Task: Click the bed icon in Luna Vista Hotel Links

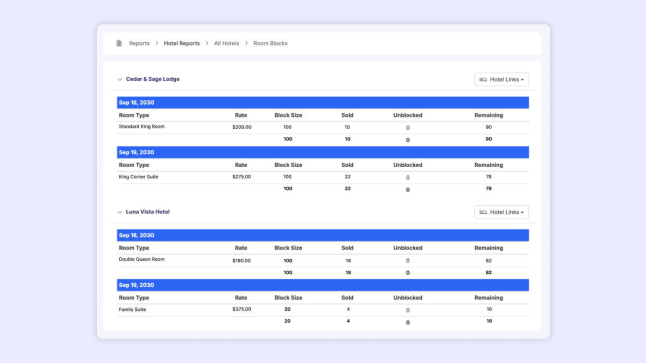Action: (x=483, y=212)
